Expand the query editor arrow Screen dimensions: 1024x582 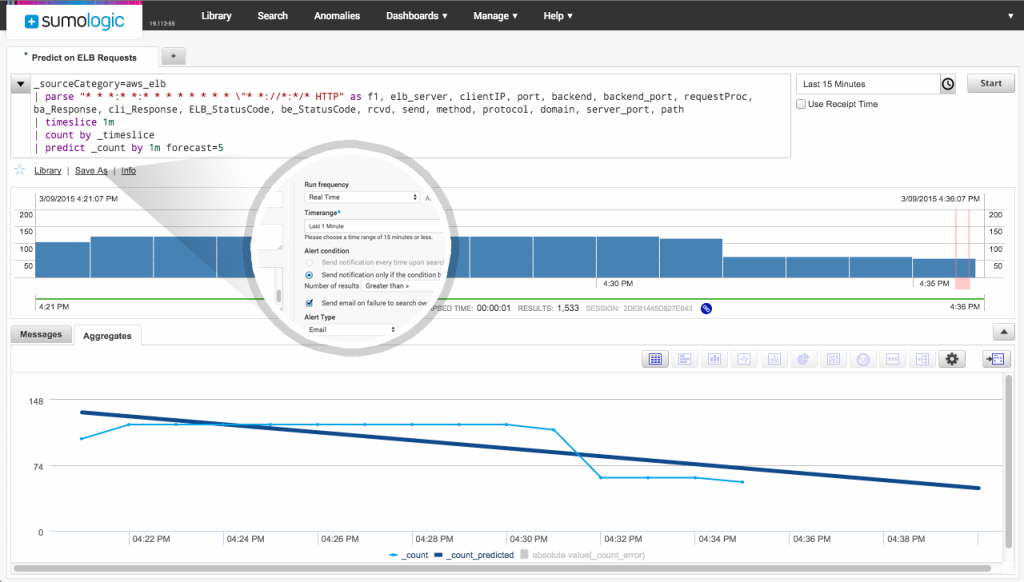[20, 84]
